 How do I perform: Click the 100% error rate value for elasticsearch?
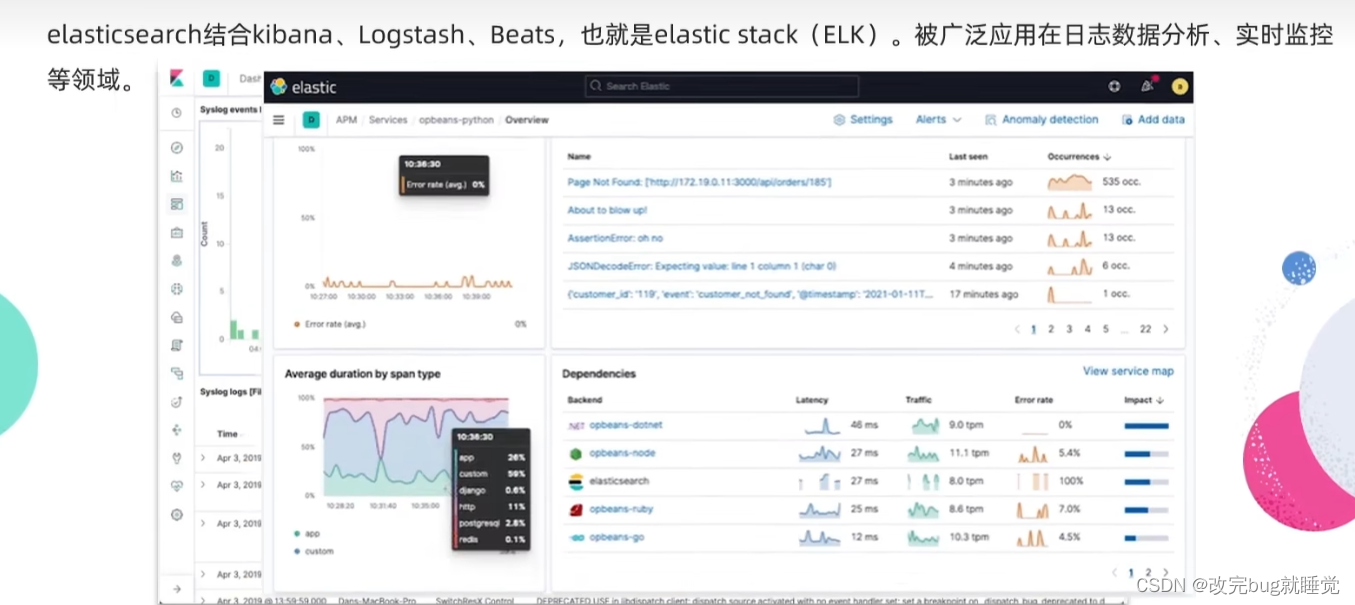coord(1071,481)
